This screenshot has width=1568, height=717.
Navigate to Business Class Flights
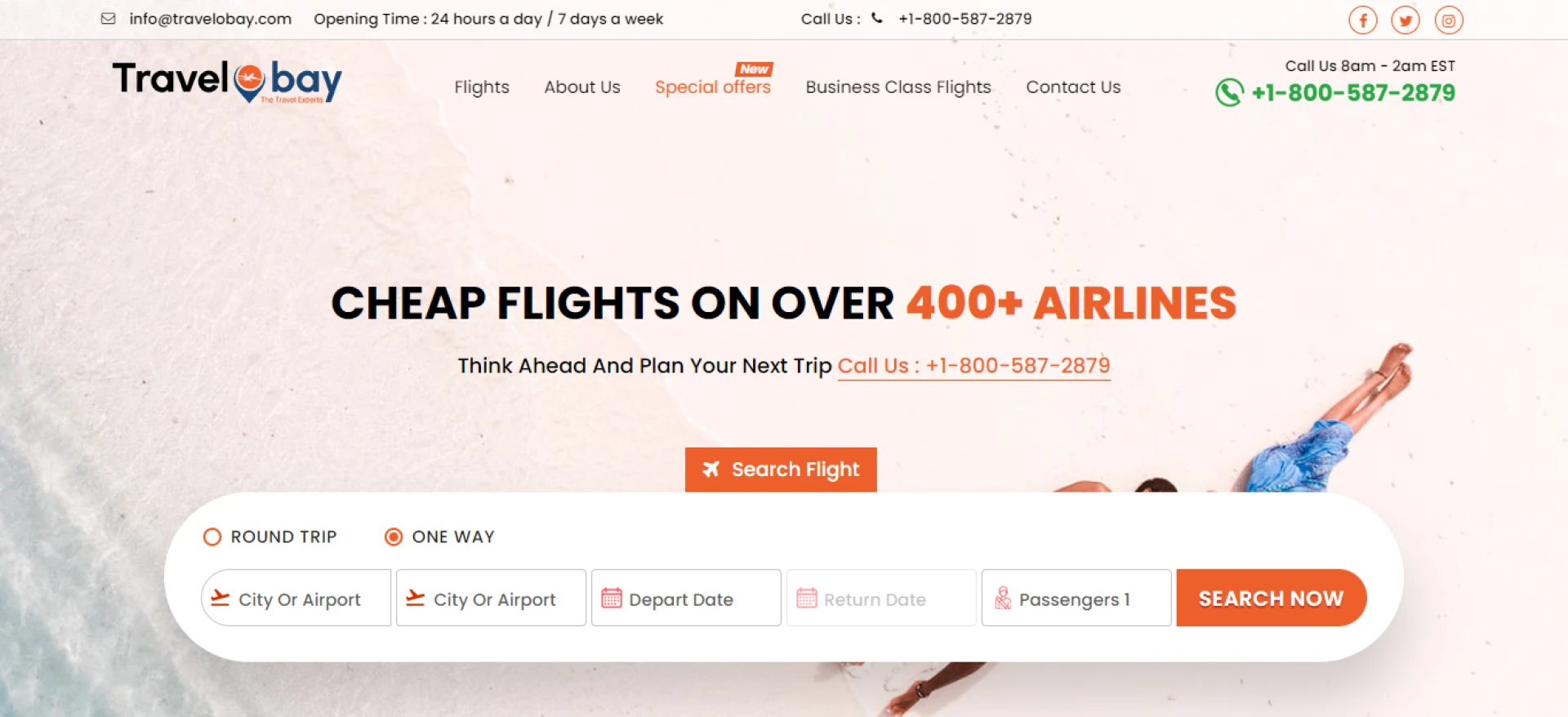(898, 87)
